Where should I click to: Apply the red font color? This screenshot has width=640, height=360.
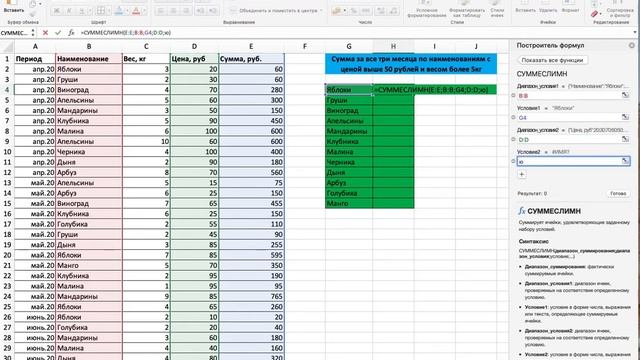pyautogui.click(x=136, y=11)
